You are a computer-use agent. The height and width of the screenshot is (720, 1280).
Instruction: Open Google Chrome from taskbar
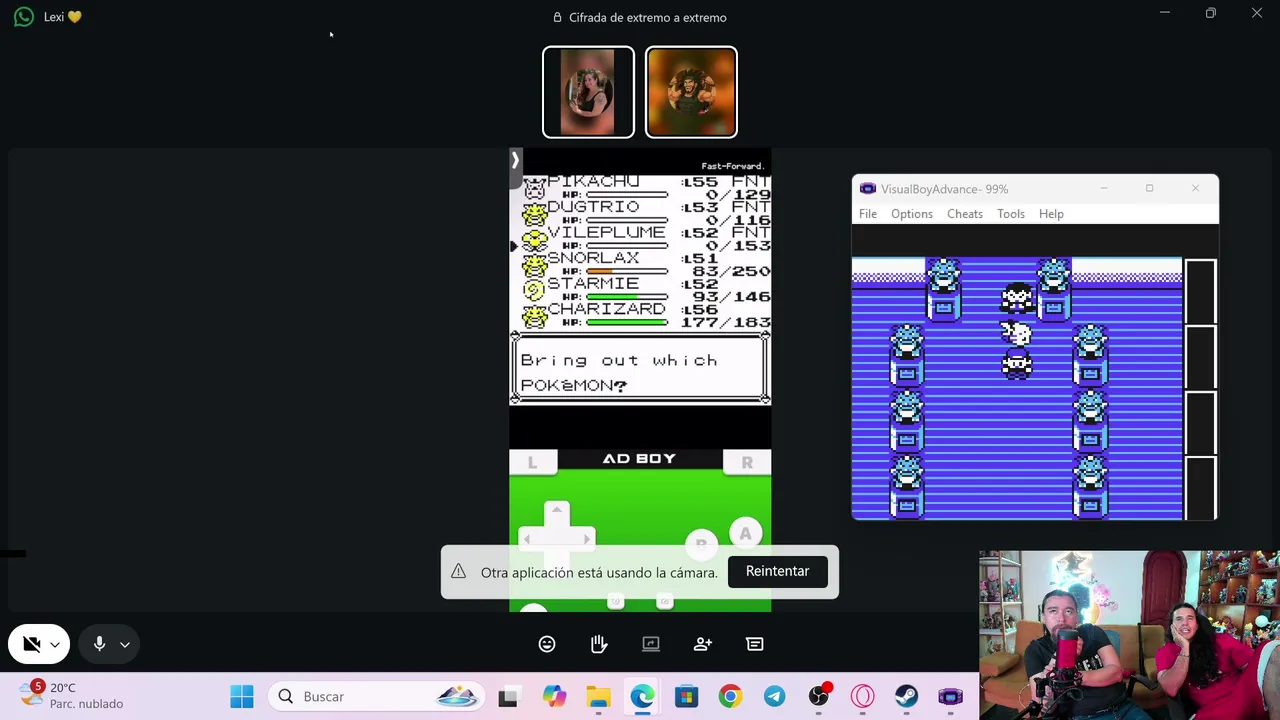click(730, 696)
